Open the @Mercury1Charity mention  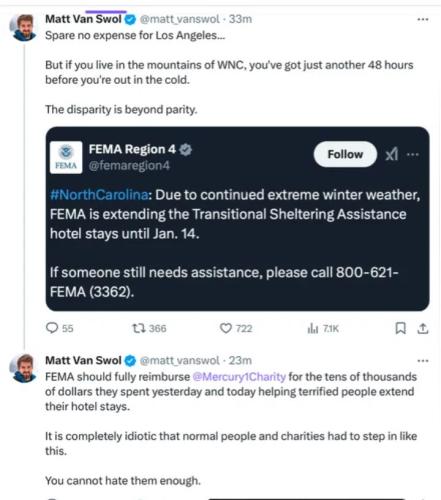(239, 377)
